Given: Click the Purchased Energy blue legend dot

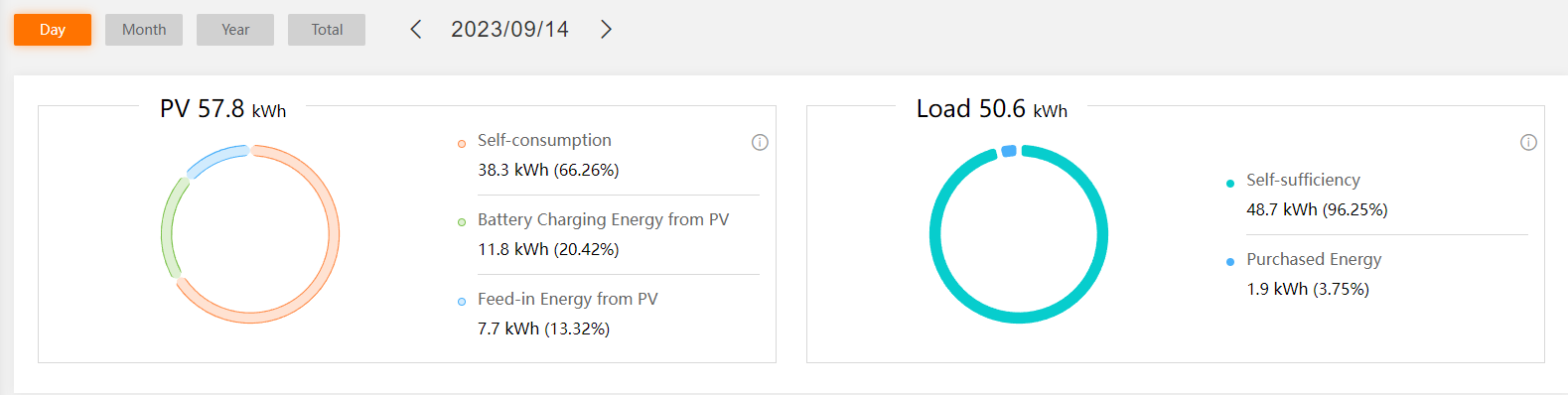Looking at the screenshot, I should coord(1230,262).
